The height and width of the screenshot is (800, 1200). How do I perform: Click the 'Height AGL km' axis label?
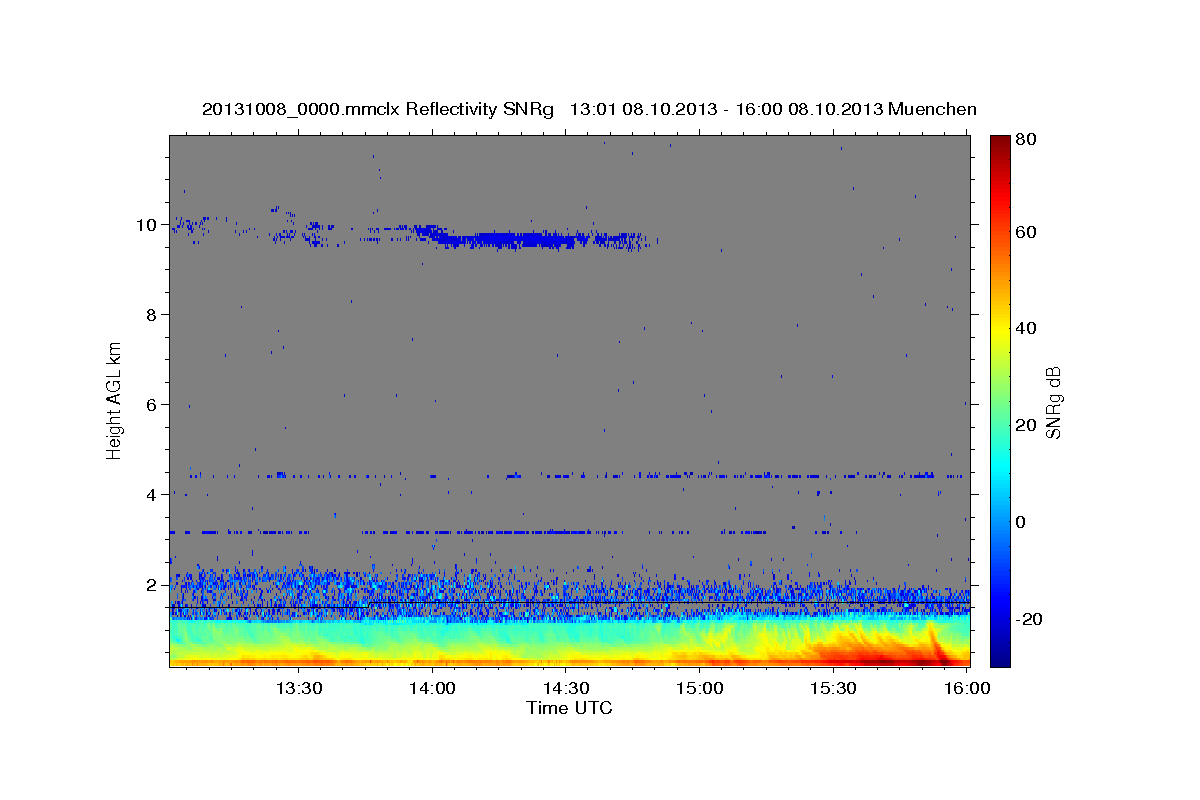tap(115, 401)
